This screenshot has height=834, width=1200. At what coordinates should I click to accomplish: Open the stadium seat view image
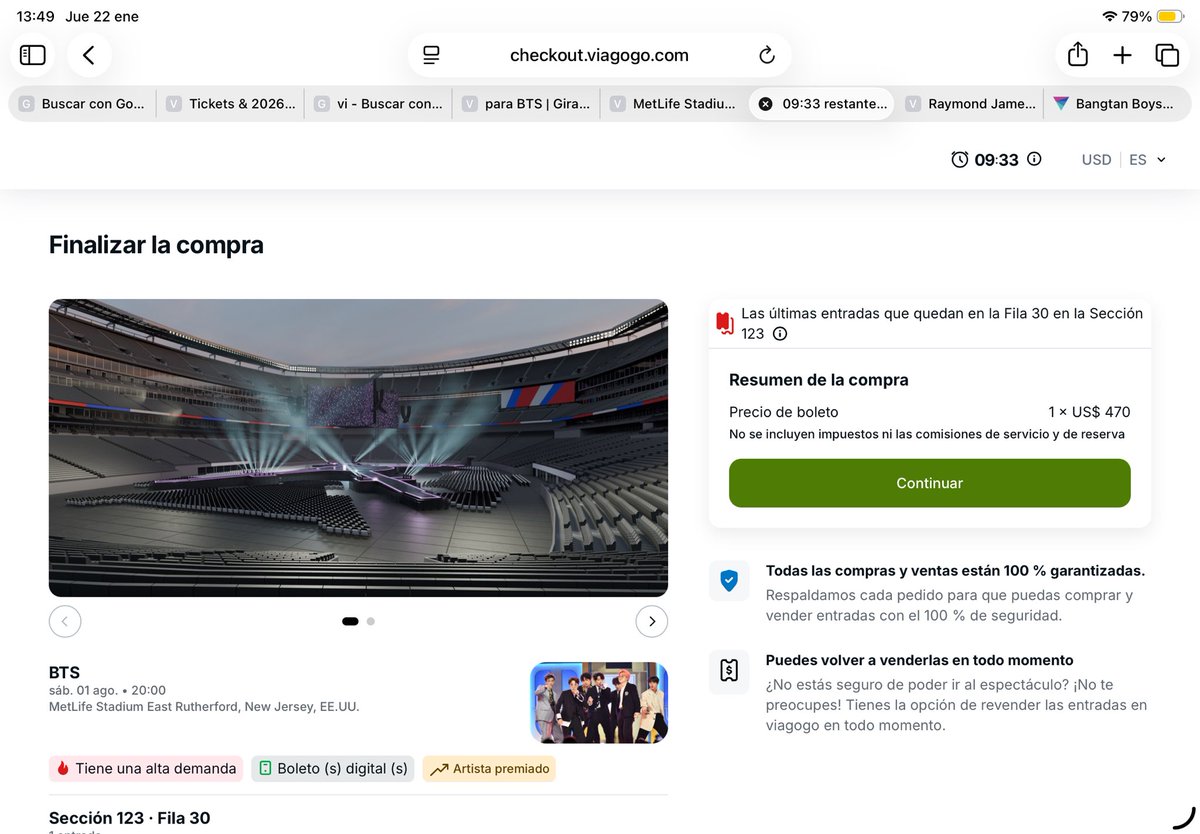(358, 448)
